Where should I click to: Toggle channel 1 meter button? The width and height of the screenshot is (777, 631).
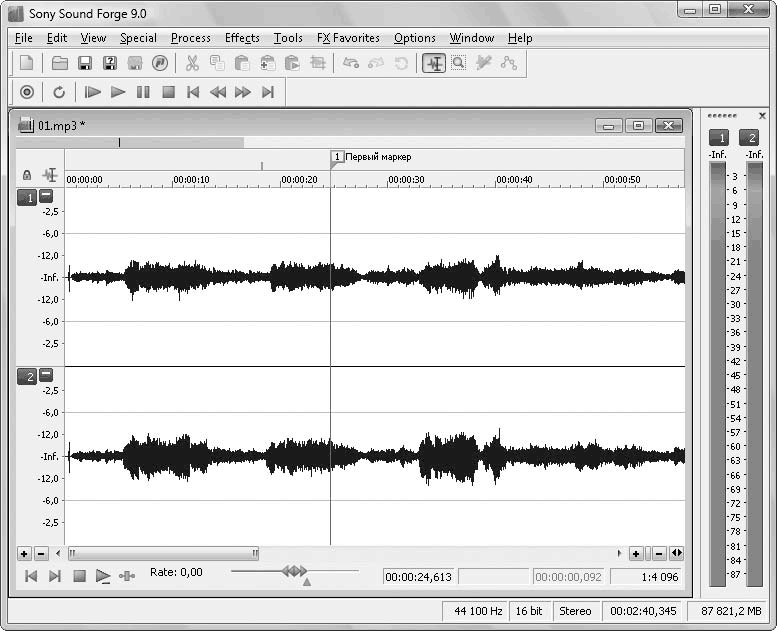tap(718, 137)
